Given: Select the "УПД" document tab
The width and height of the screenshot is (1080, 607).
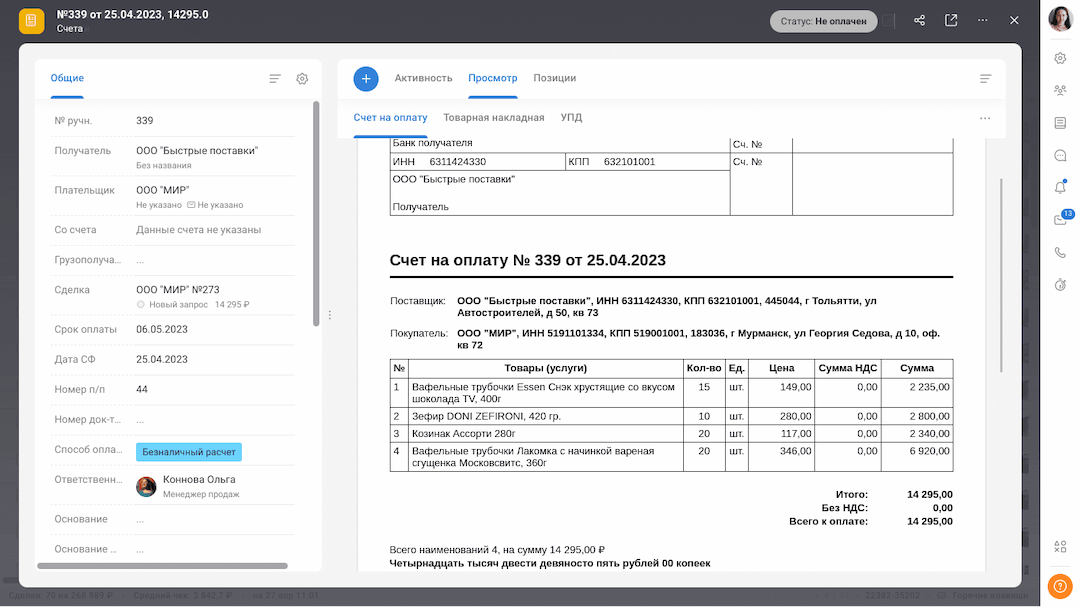Looking at the screenshot, I should 571,117.
